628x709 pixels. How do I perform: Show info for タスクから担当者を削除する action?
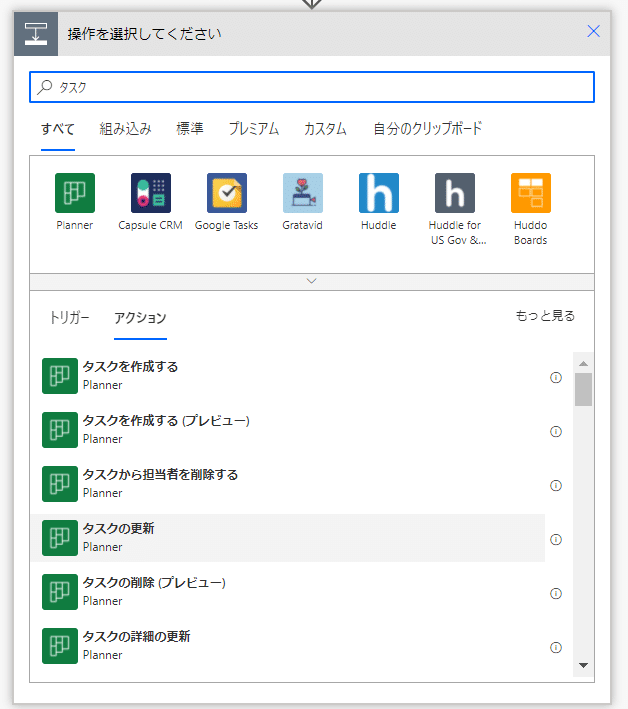[x=556, y=486]
